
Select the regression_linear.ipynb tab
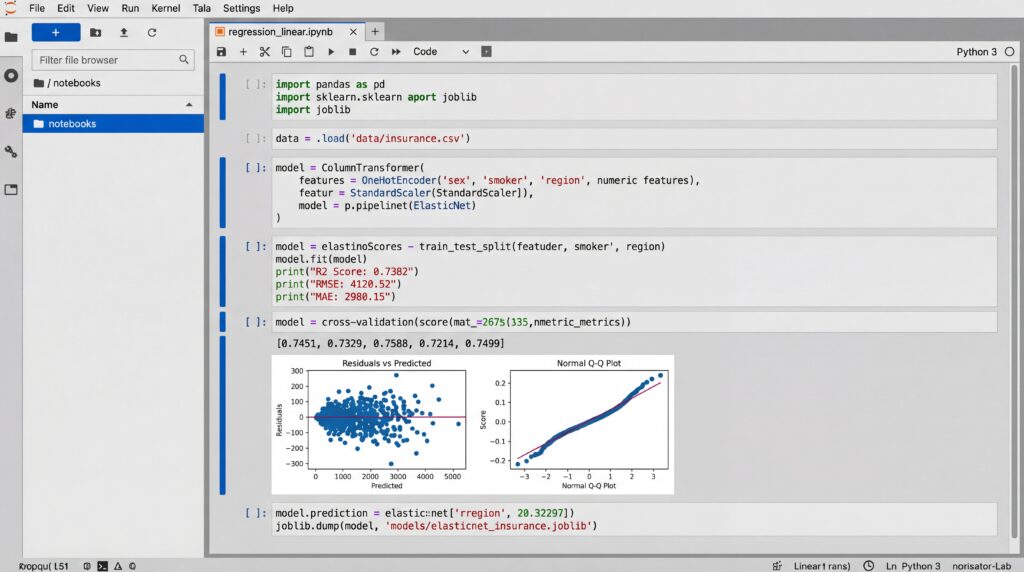[280, 31]
